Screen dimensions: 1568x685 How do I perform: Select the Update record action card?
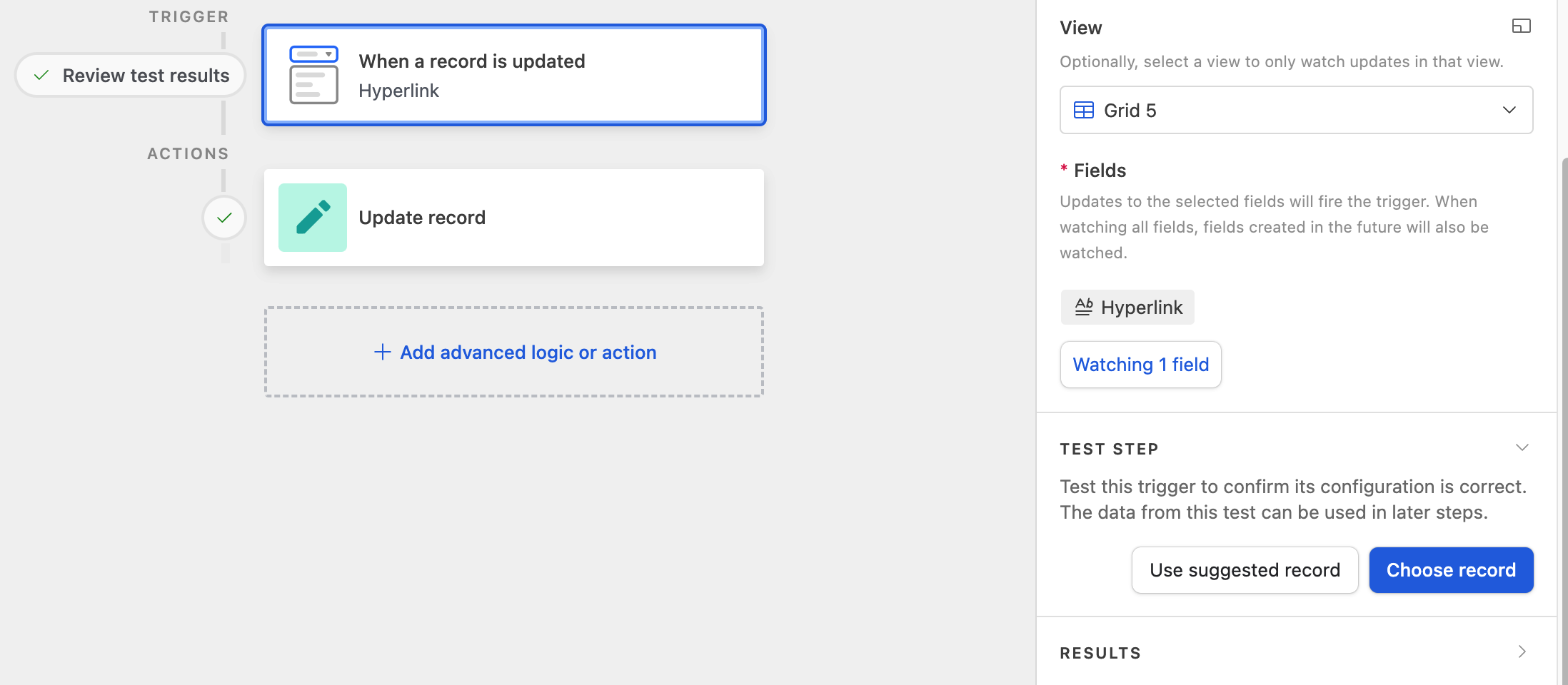click(x=514, y=218)
